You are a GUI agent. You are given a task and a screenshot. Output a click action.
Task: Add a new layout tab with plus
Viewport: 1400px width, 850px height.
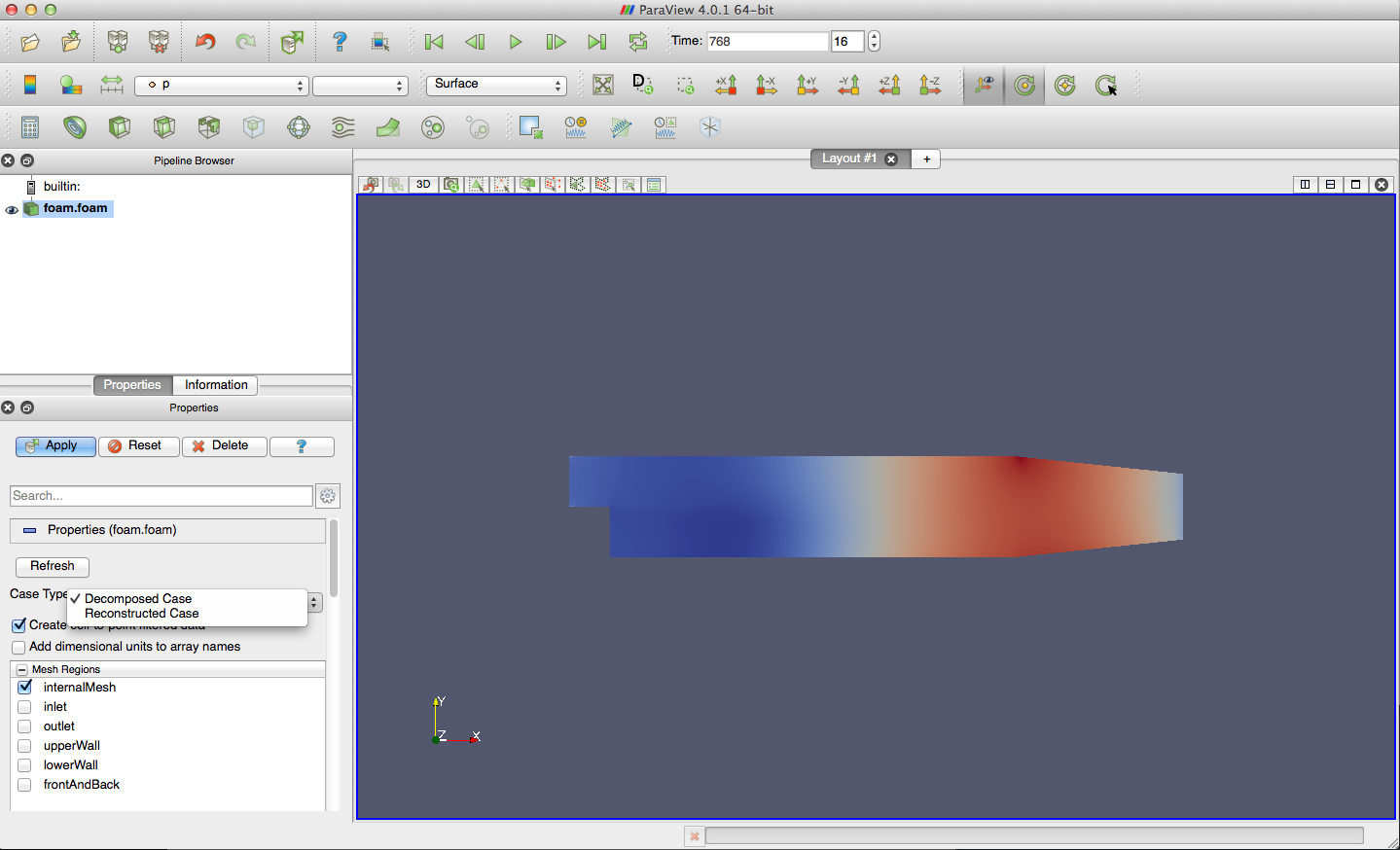[x=926, y=159]
